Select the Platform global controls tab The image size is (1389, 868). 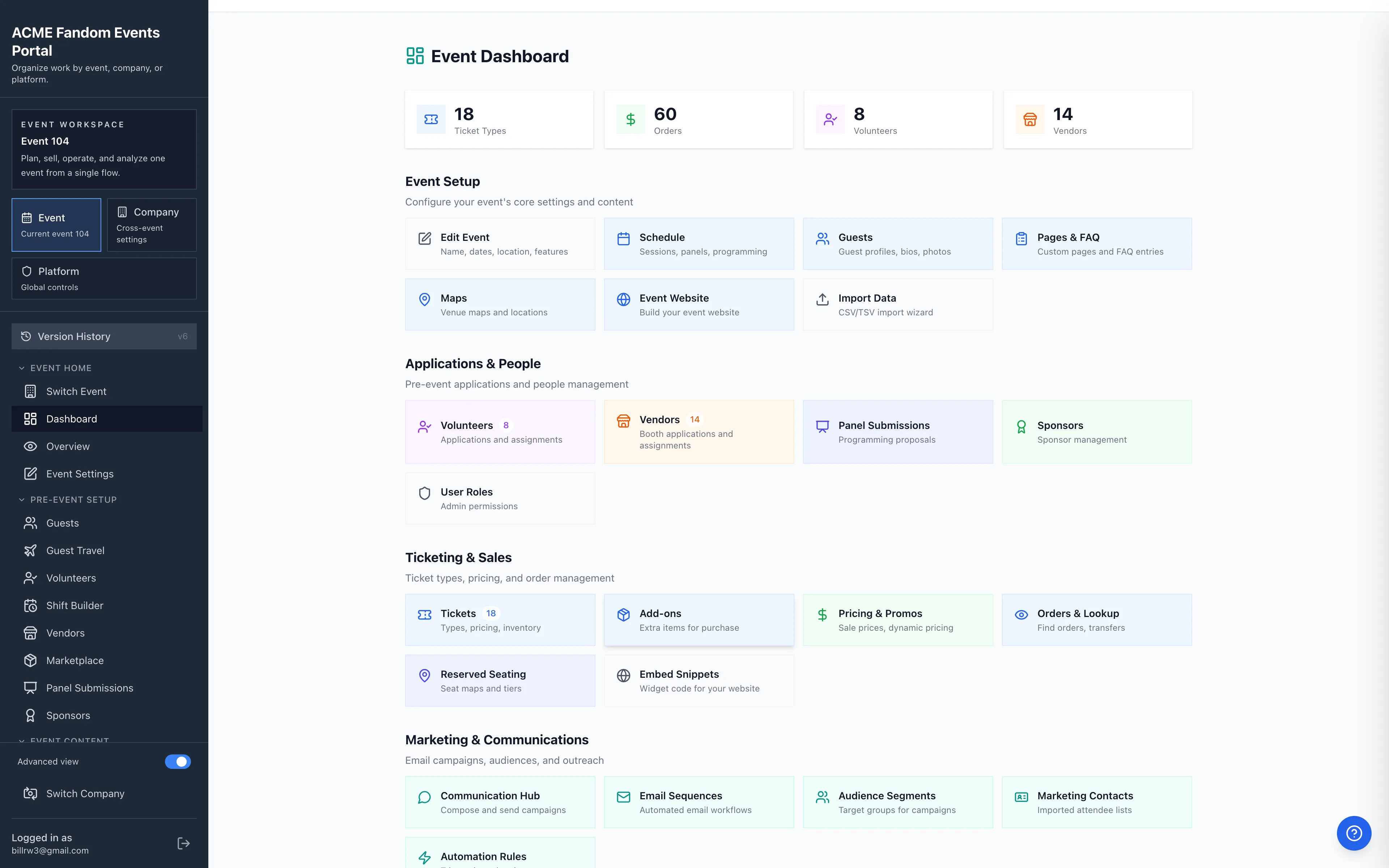coord(104,278)
